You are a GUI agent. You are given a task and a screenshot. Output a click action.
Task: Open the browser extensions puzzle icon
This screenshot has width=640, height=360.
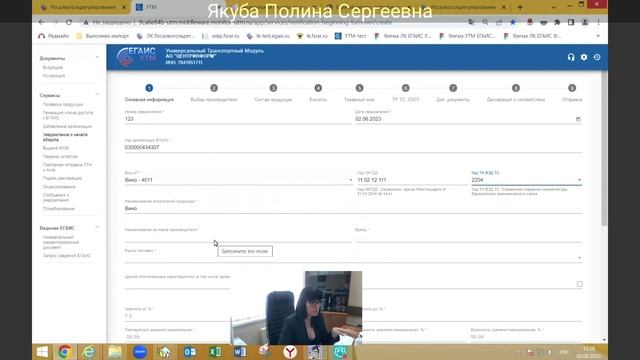pyautogui.click(x=557, y=22)
